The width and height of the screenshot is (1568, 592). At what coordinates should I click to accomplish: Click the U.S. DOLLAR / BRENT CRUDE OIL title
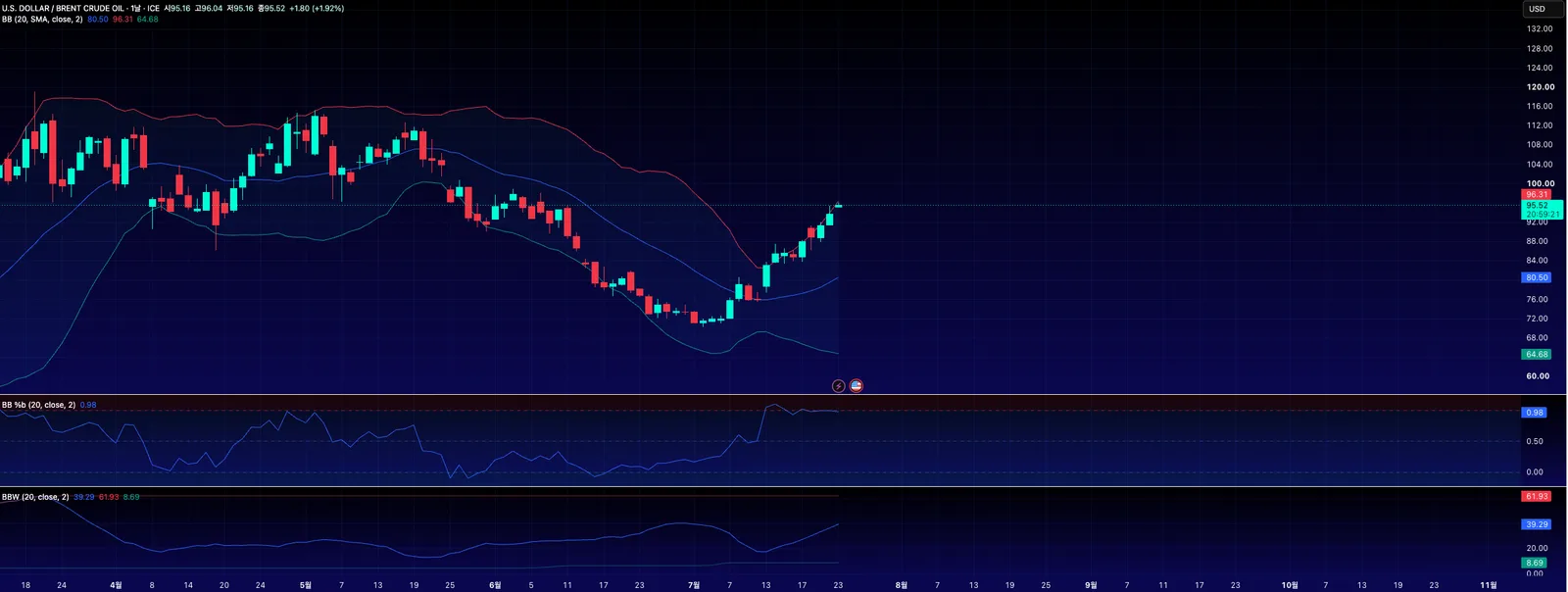point(65,8)
